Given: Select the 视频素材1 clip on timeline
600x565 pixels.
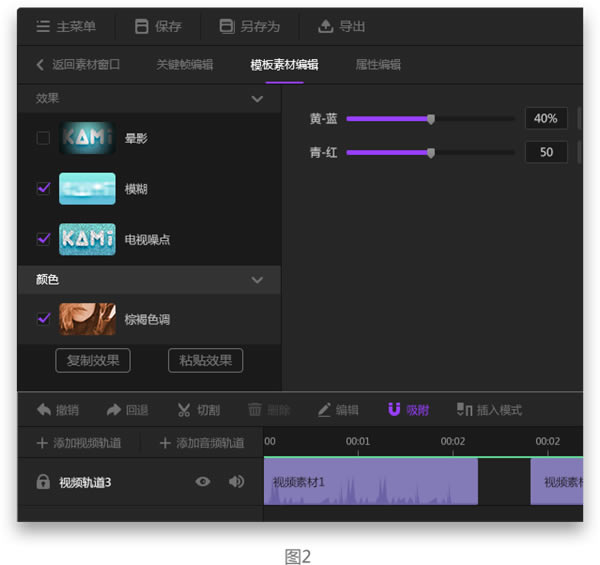Looking at the screenshot, I should pyautogui.click(x=370, y=482).
